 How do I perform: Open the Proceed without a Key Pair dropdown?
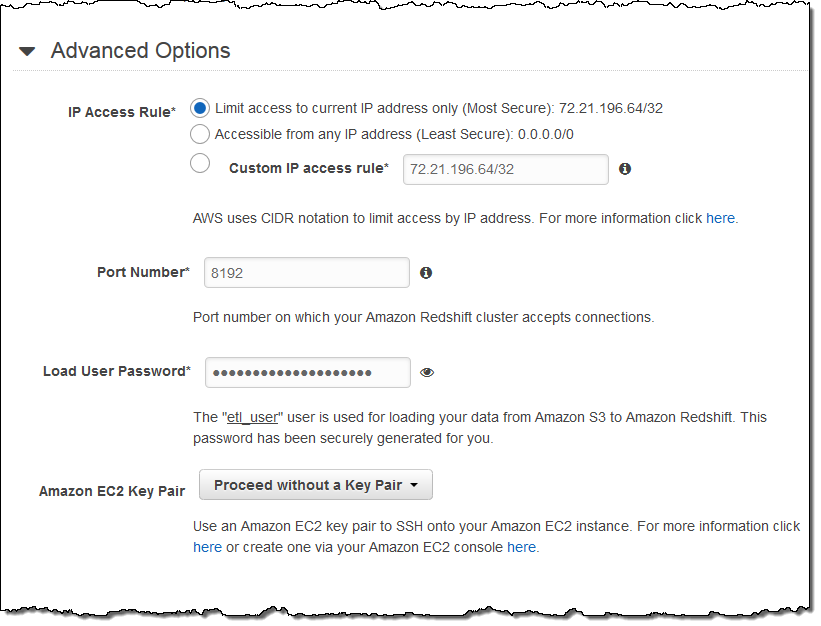point(316,485)
